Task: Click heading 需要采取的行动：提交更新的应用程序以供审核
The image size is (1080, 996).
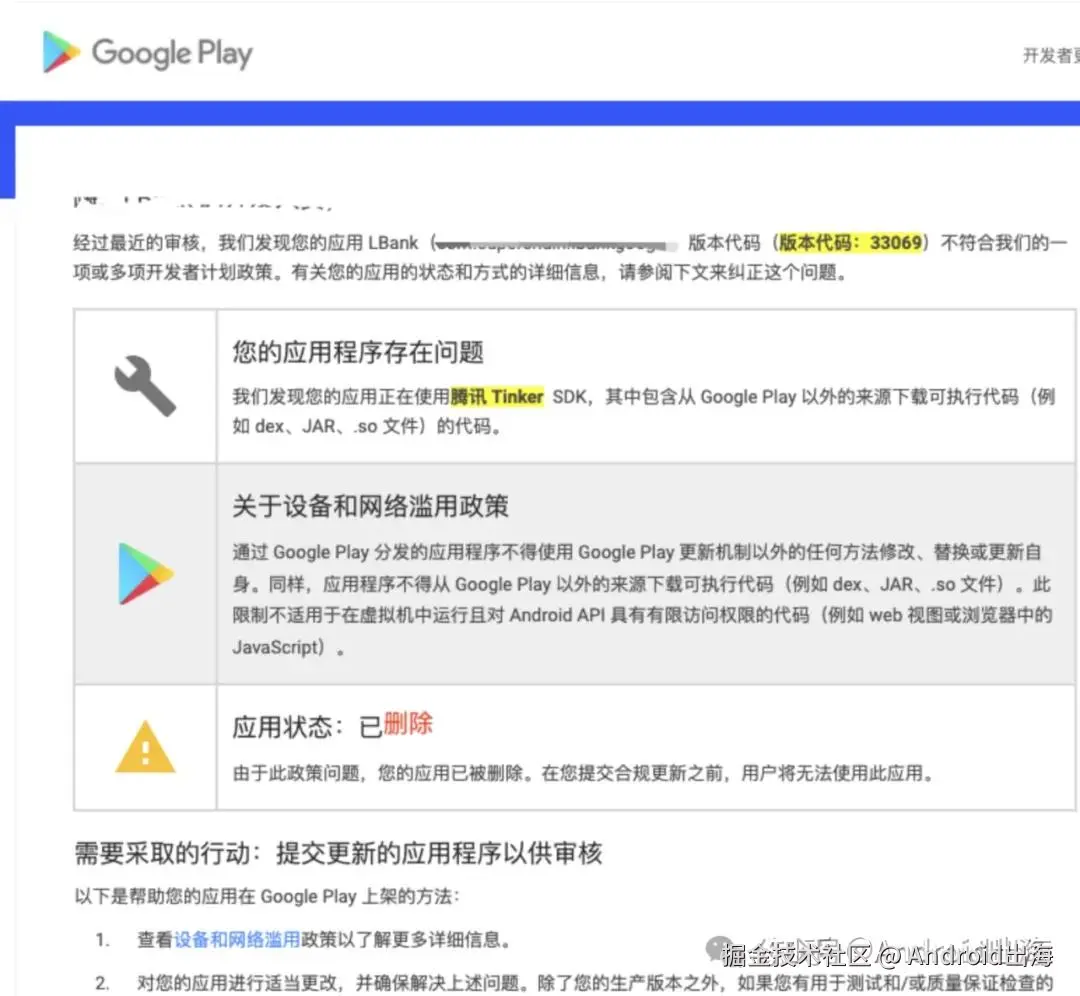Action: [x=338, y=853]
